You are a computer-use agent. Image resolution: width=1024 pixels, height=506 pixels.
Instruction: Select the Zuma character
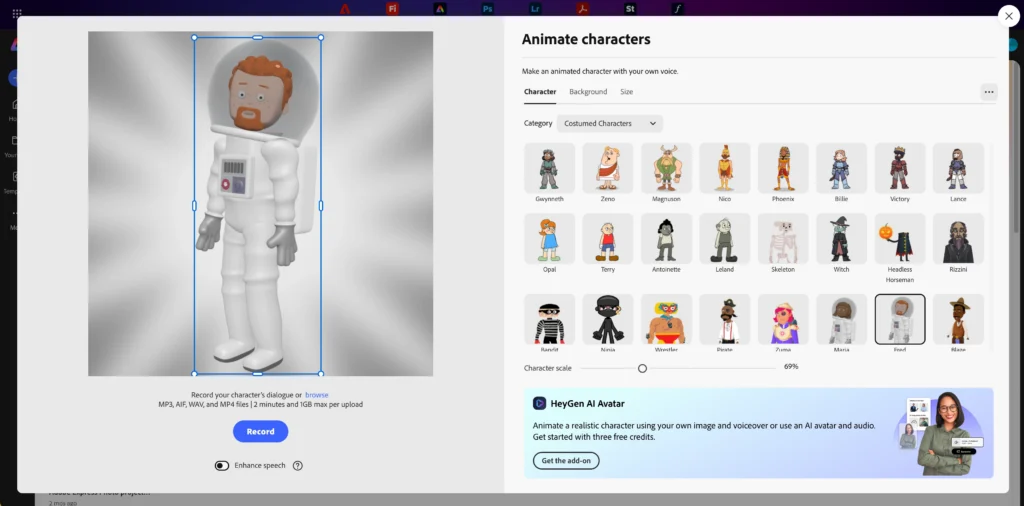[x=783, y=319]
